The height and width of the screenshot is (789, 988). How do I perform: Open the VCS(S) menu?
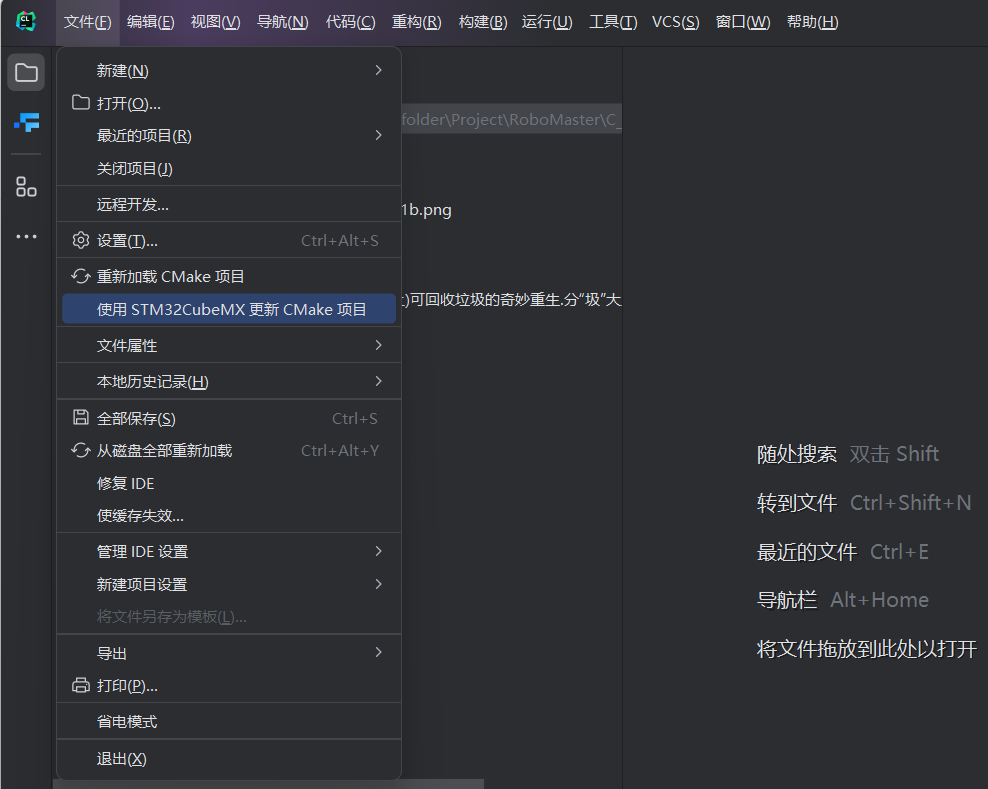coord(675,22)
